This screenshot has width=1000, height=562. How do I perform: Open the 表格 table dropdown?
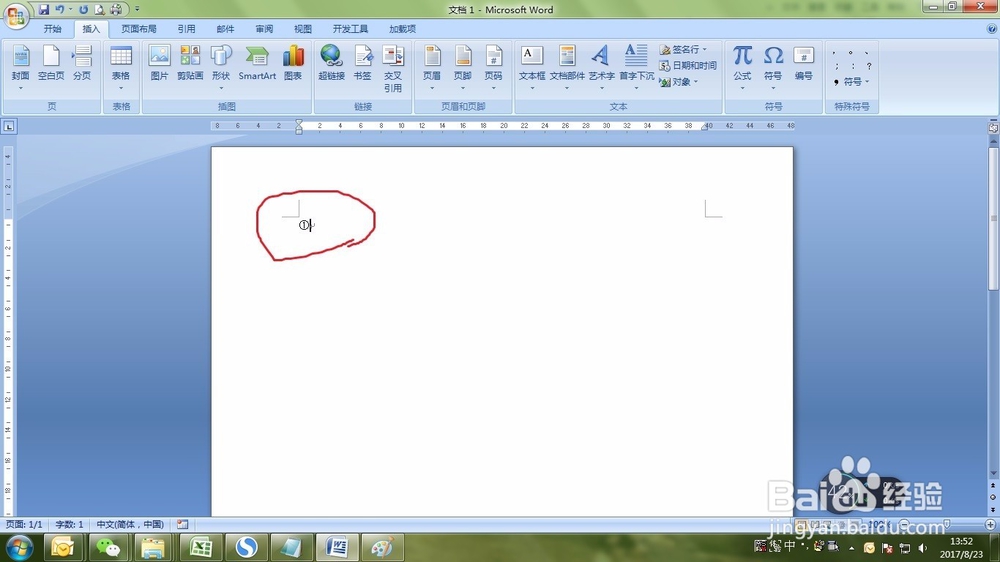121,68
